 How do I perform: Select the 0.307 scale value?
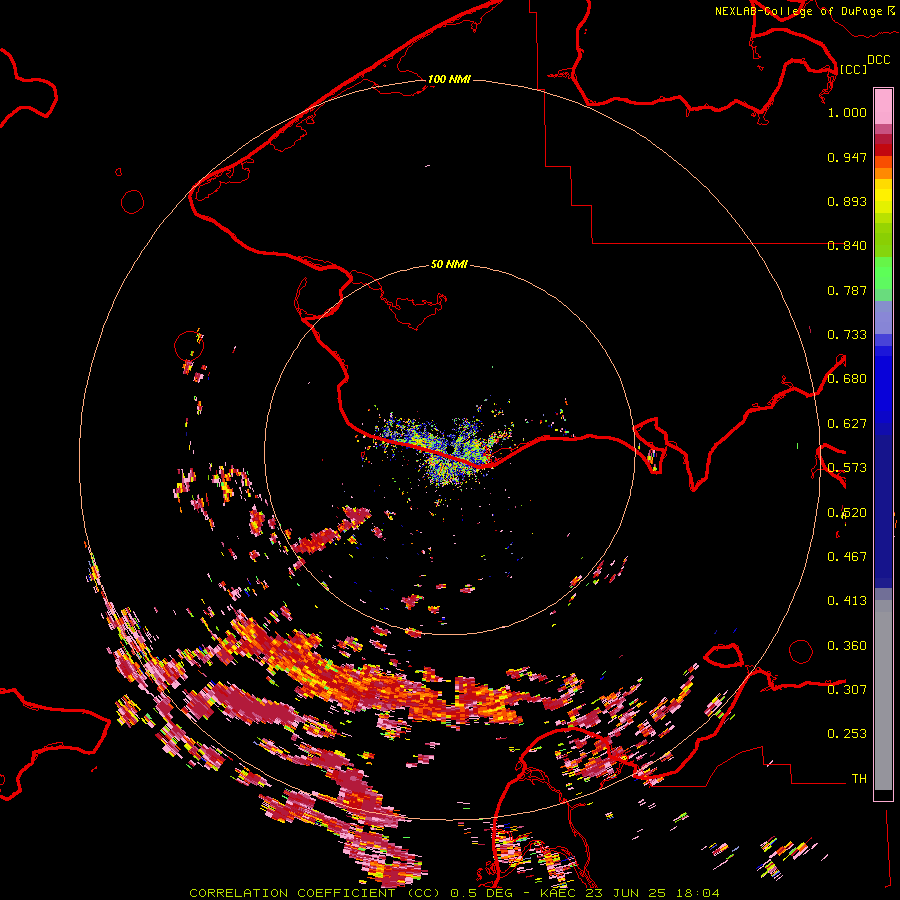(x=847, y=690)
